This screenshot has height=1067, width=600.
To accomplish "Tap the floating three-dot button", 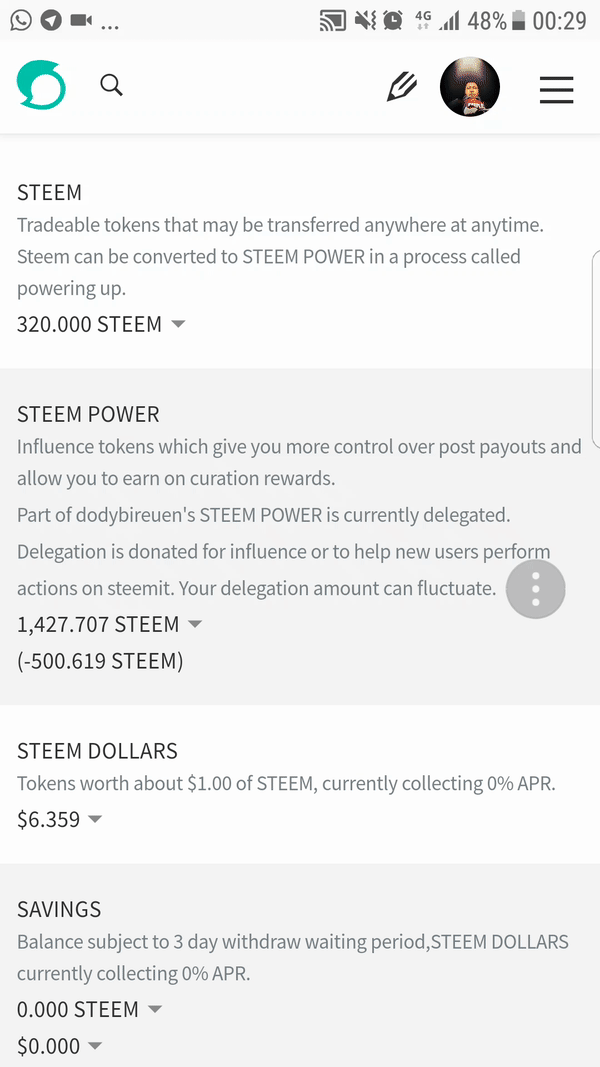I will (x=535, y=589).
